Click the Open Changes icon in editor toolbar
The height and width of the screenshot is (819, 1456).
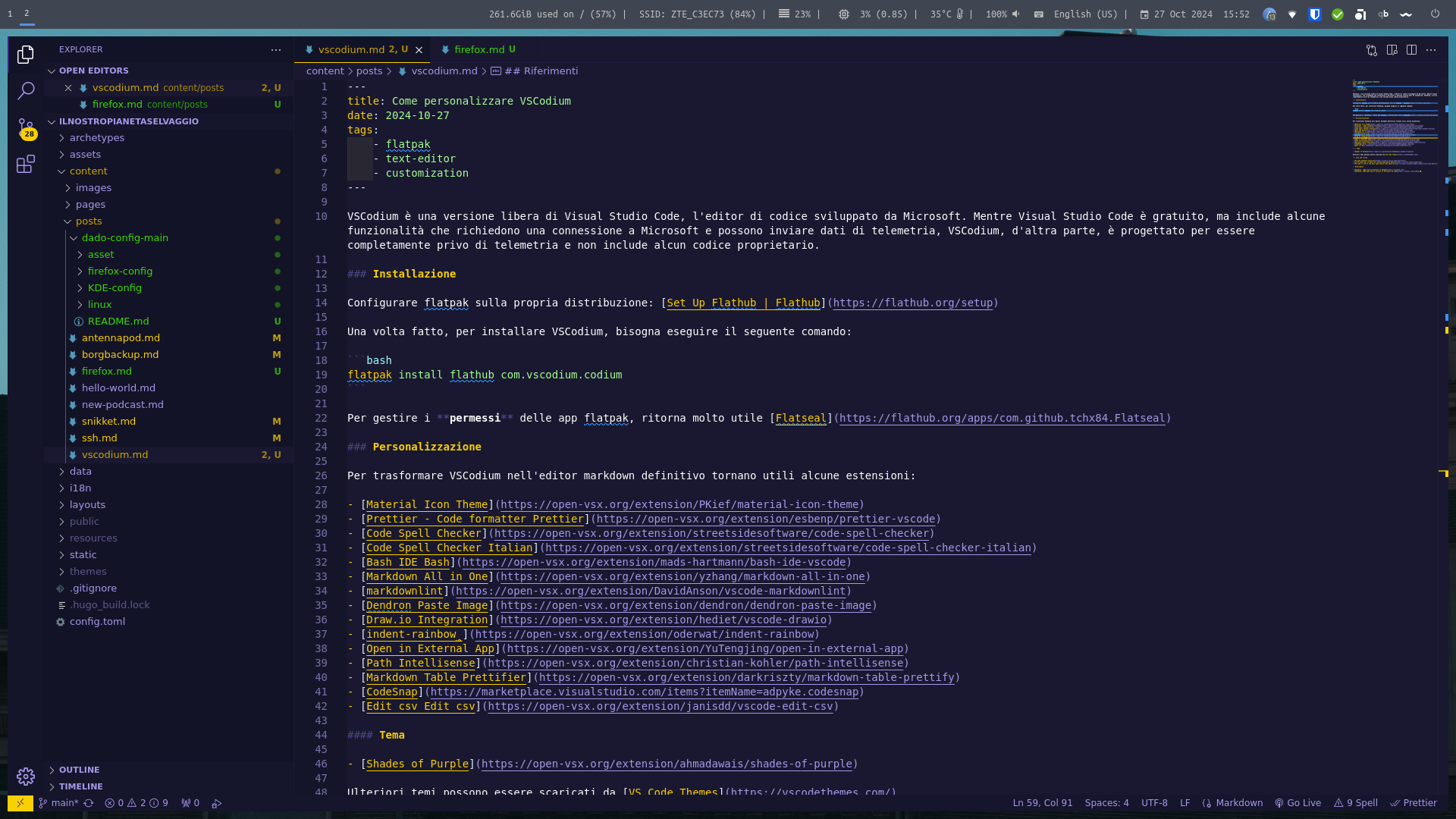coord(1372,50)
